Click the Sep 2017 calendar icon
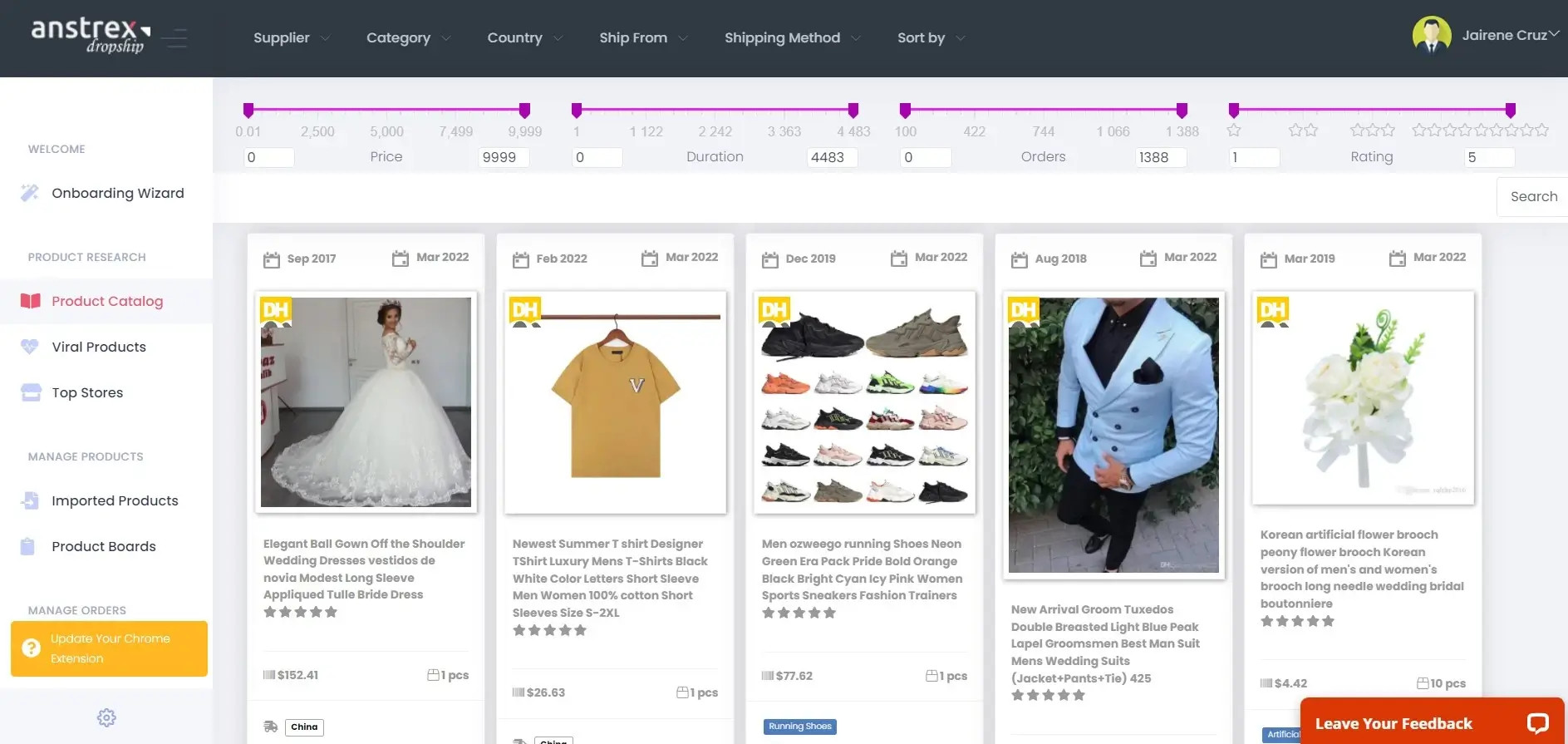The width and height of the screenshot is (1568, 744). coord(272,259)
